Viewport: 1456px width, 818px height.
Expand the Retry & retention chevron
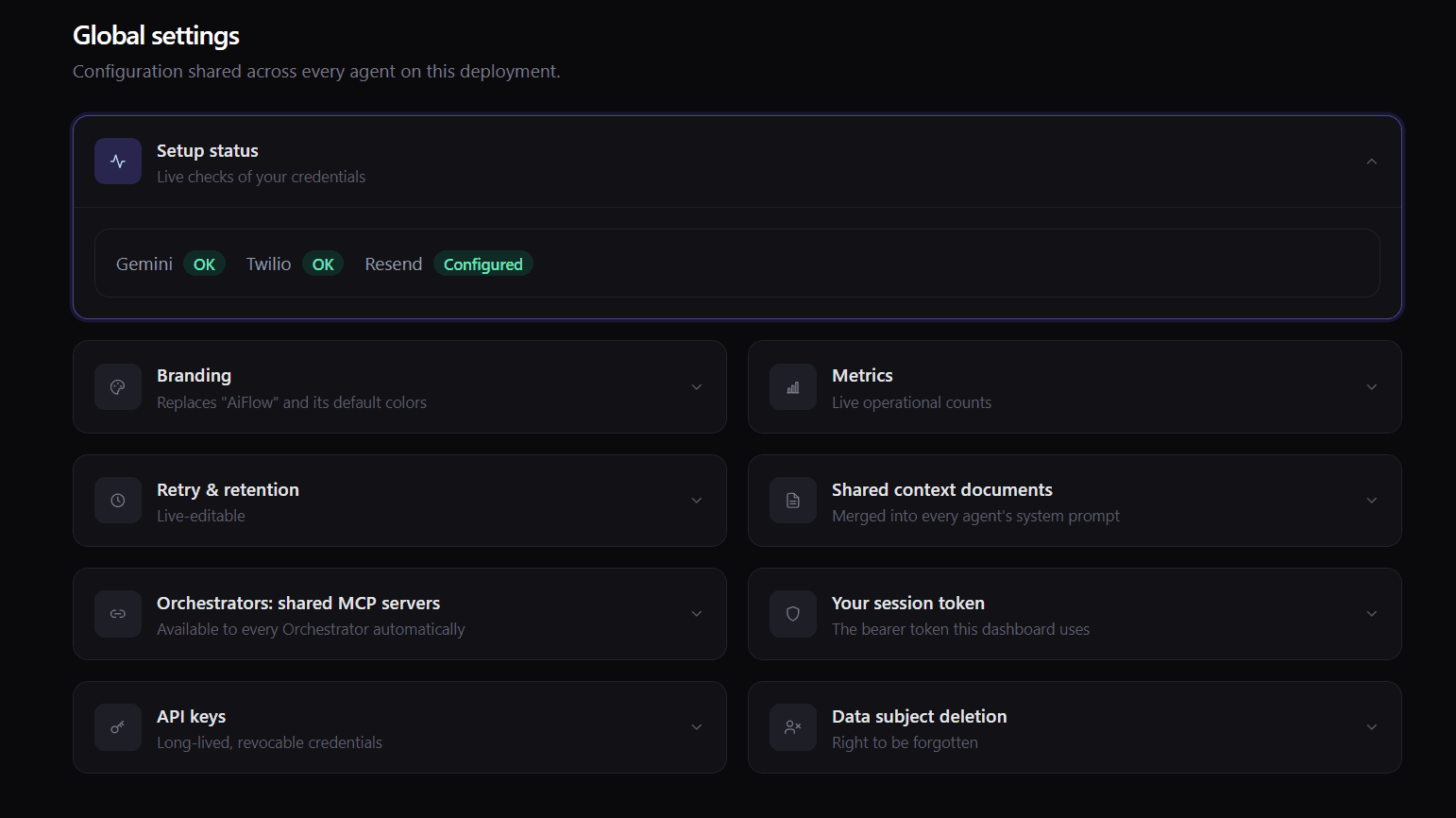tap(697, 501)
